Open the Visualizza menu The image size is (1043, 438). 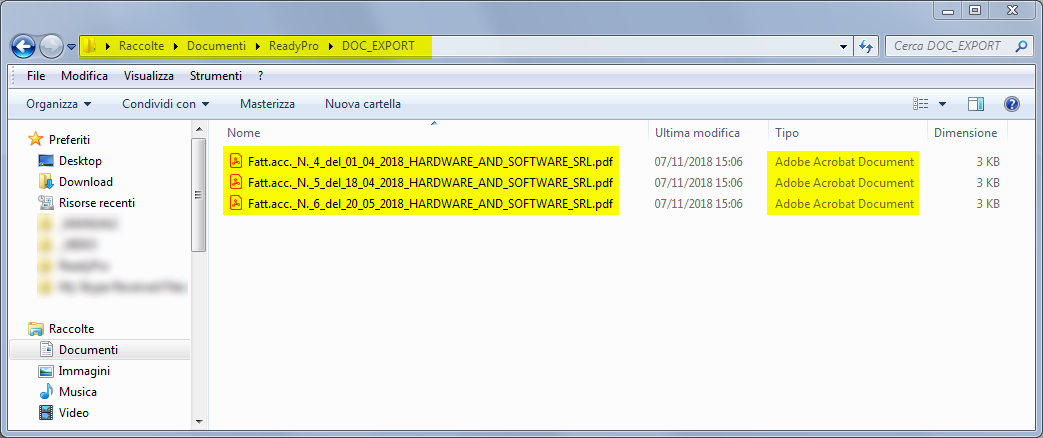148,76
